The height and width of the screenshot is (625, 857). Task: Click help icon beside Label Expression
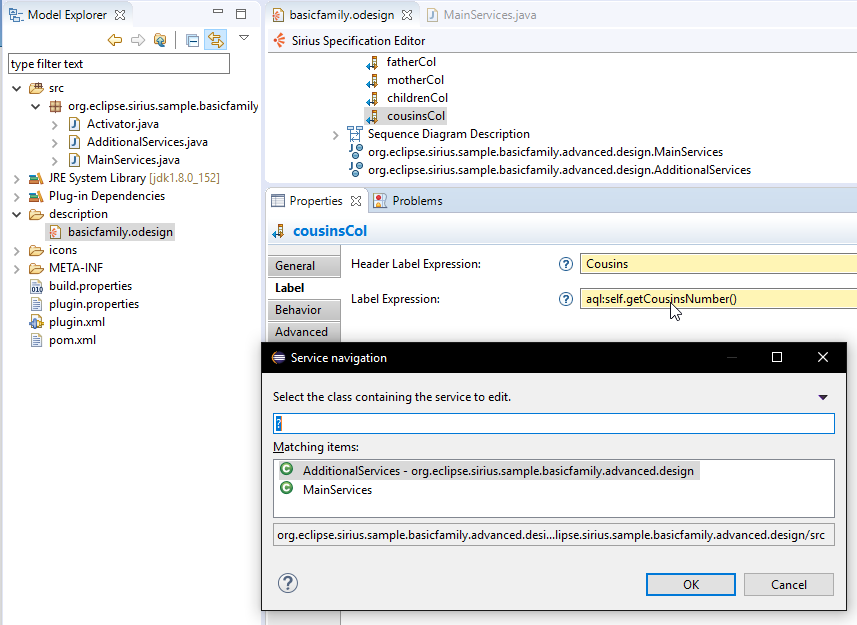pyautogui.click(x=566, y=299)
